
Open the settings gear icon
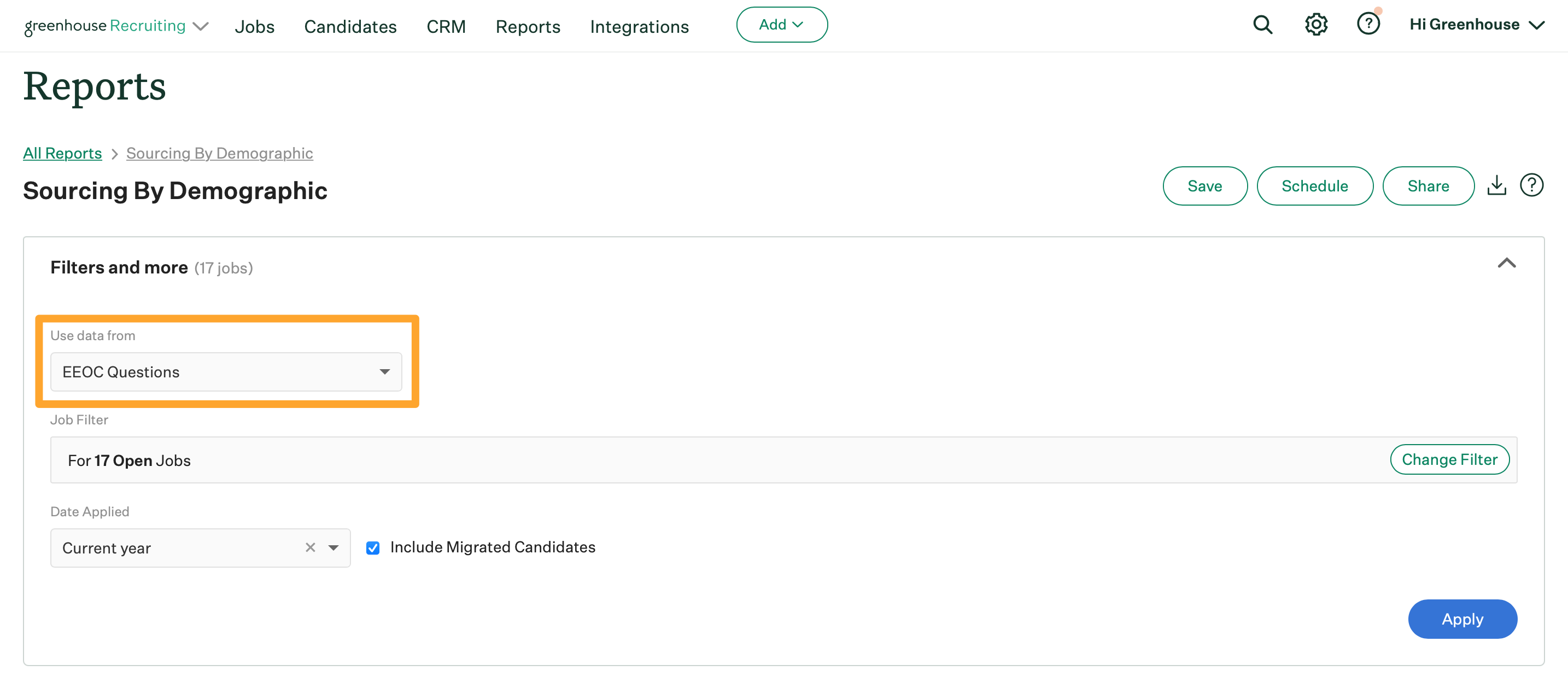(1316, 25)
